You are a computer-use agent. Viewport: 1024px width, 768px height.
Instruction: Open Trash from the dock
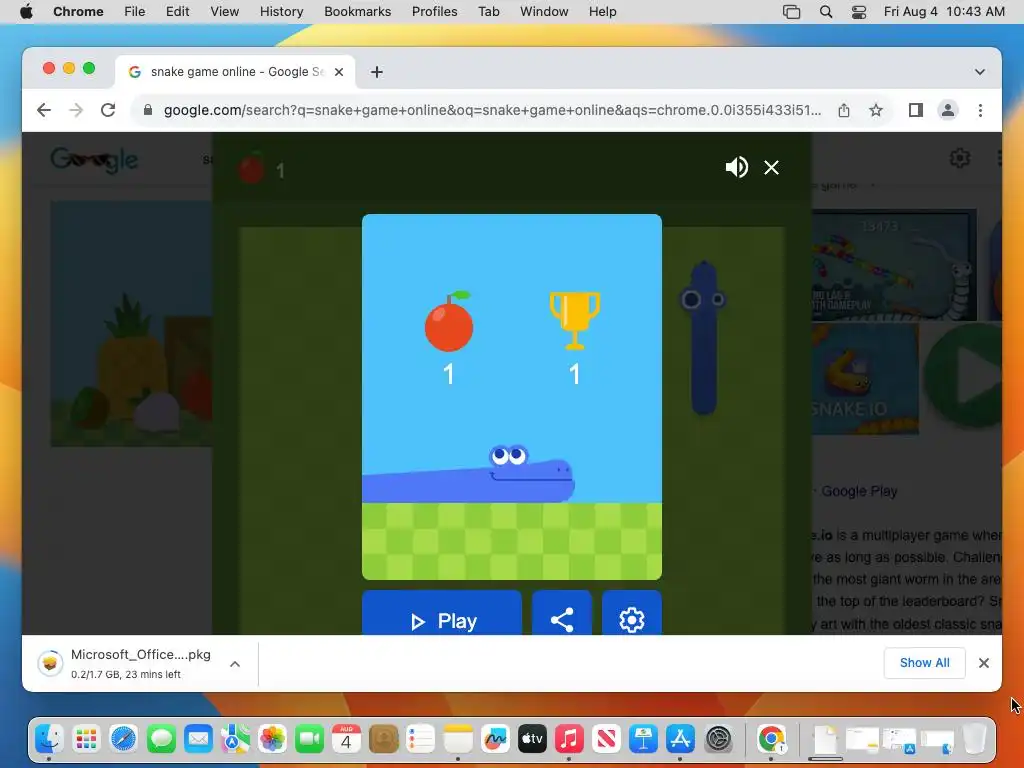pyautogui.click(x=974, y=739)
